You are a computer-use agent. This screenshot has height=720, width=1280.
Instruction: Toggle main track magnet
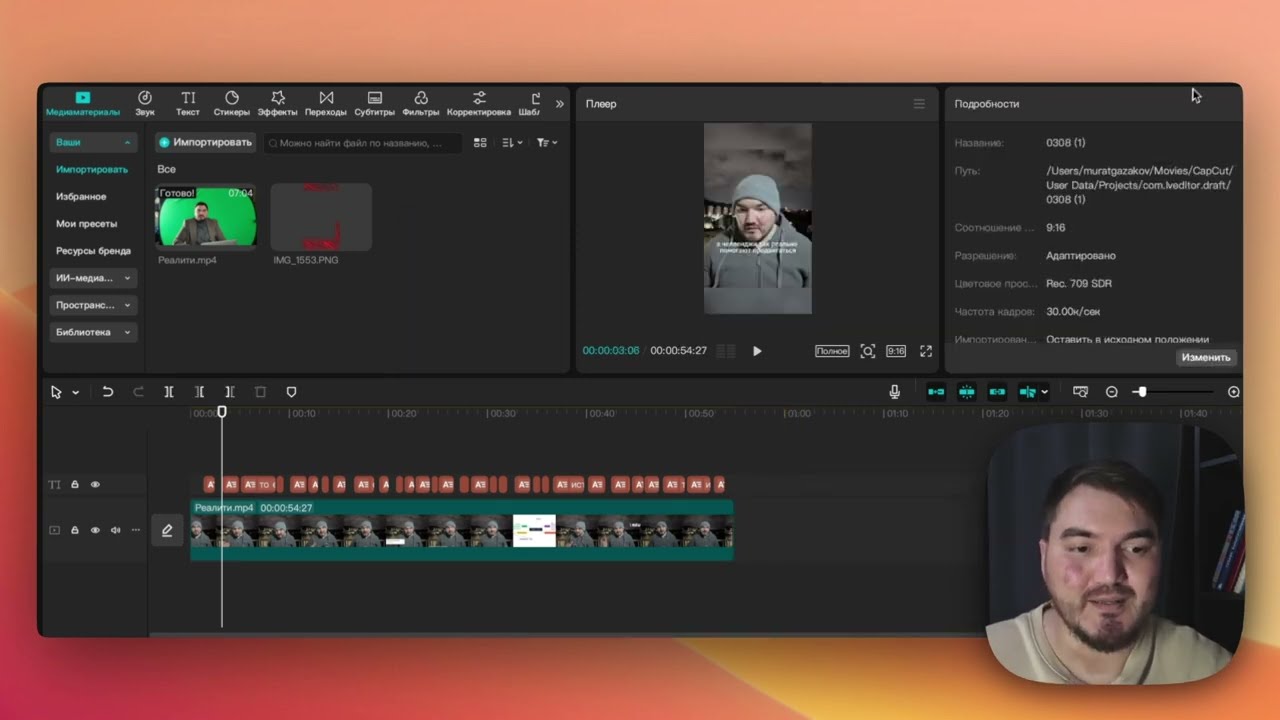[x=936, y=392]
